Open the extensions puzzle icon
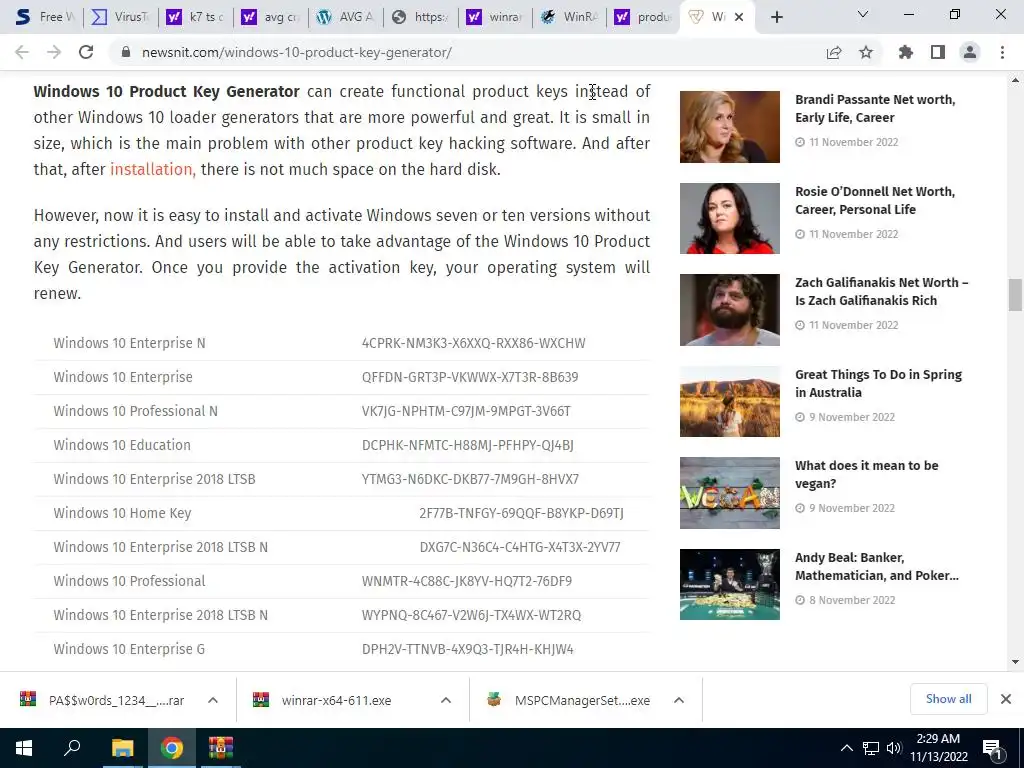Image resolution: width=1024 pixels, height=768 pixels. tap(905, 52)
